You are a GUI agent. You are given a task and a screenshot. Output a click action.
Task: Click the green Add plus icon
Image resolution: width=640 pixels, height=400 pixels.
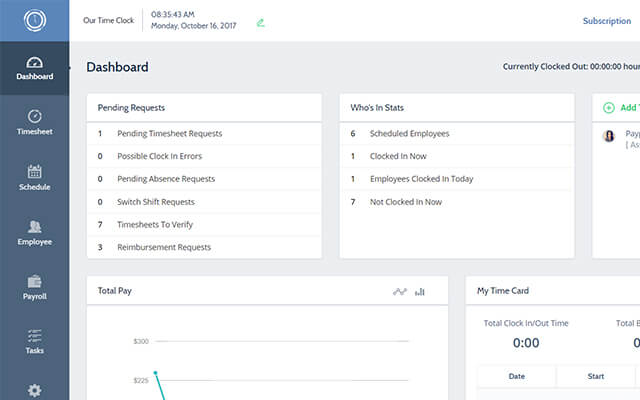coord(608,107)
